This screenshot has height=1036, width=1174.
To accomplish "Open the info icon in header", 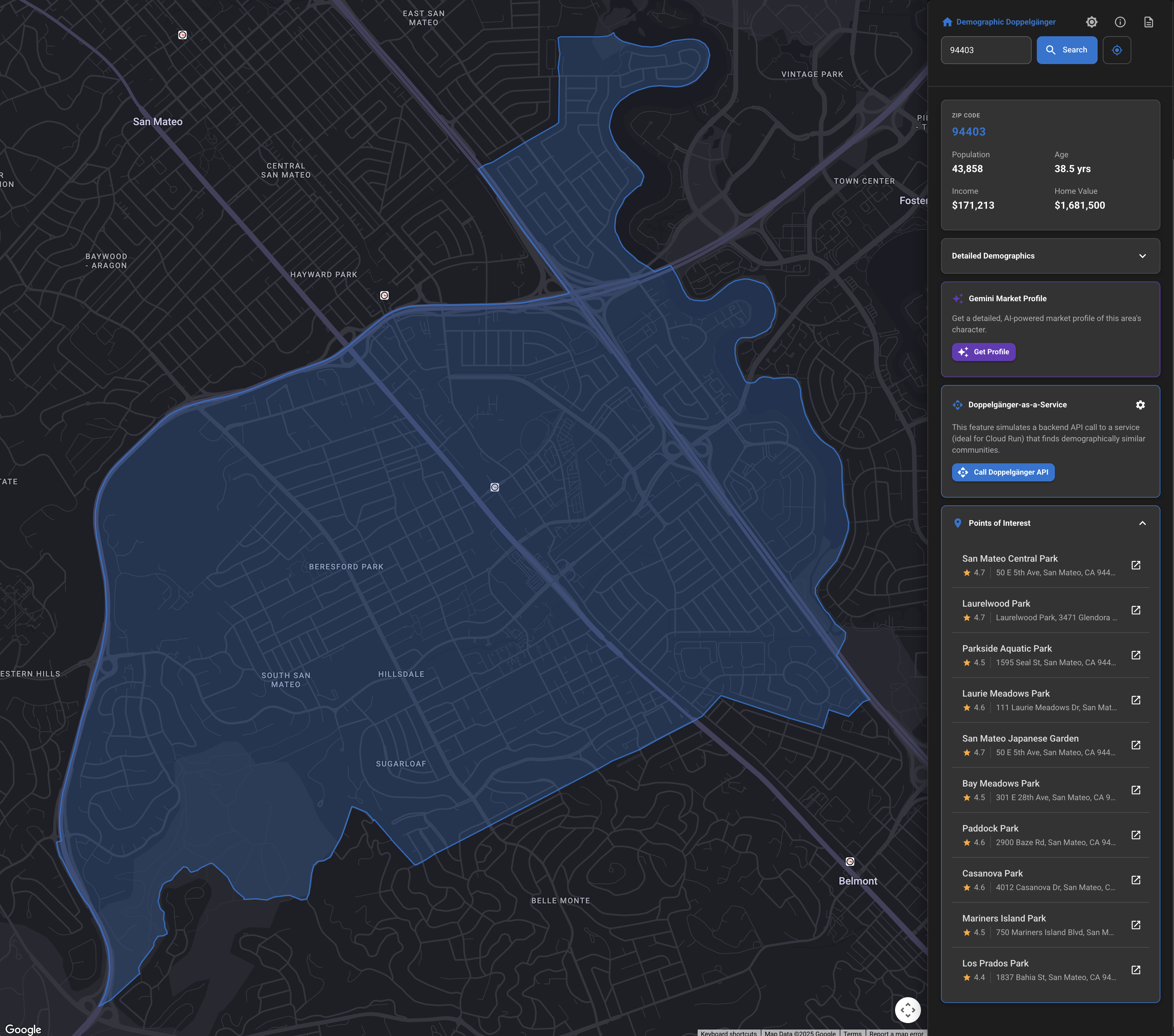I will [x=1119, y=22].
